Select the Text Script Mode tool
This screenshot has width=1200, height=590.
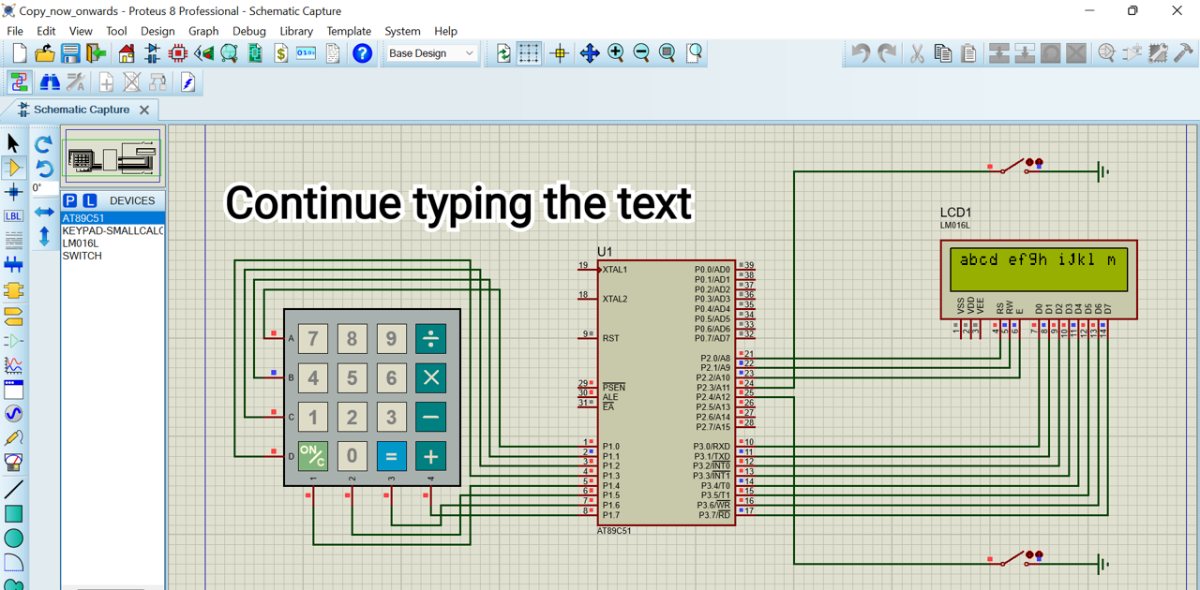pos(13,241)
